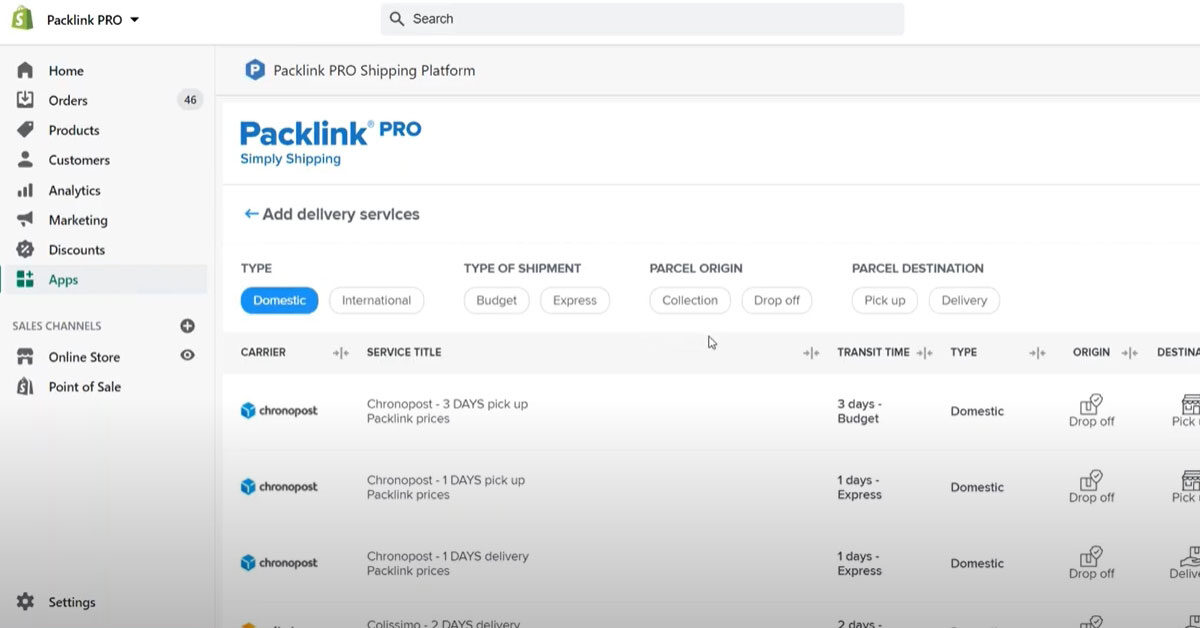The height and width of the screenshot is (628, 1200).
Task: Adjust the CARRIER column resize control
Action: click(x=340, y=352)
